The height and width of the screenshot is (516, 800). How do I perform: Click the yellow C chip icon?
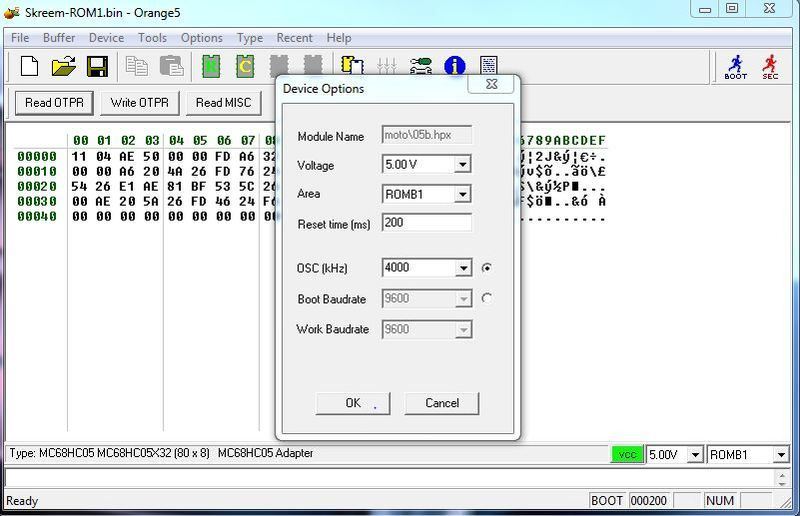(x=245, y=67)
